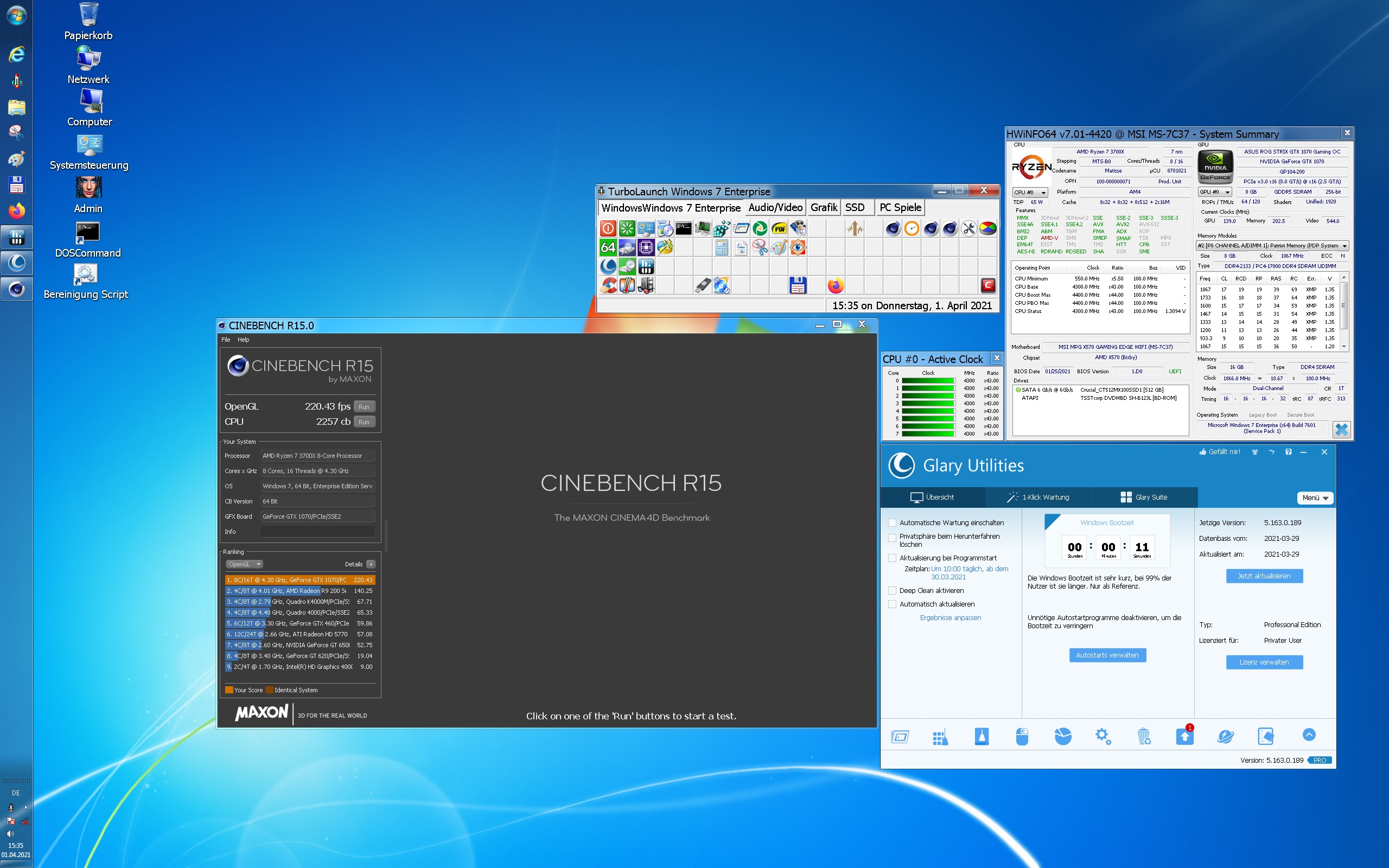Click Cinebench Info input field
Viewport: 1389px width, 868px height.
[x=317, y=532]
